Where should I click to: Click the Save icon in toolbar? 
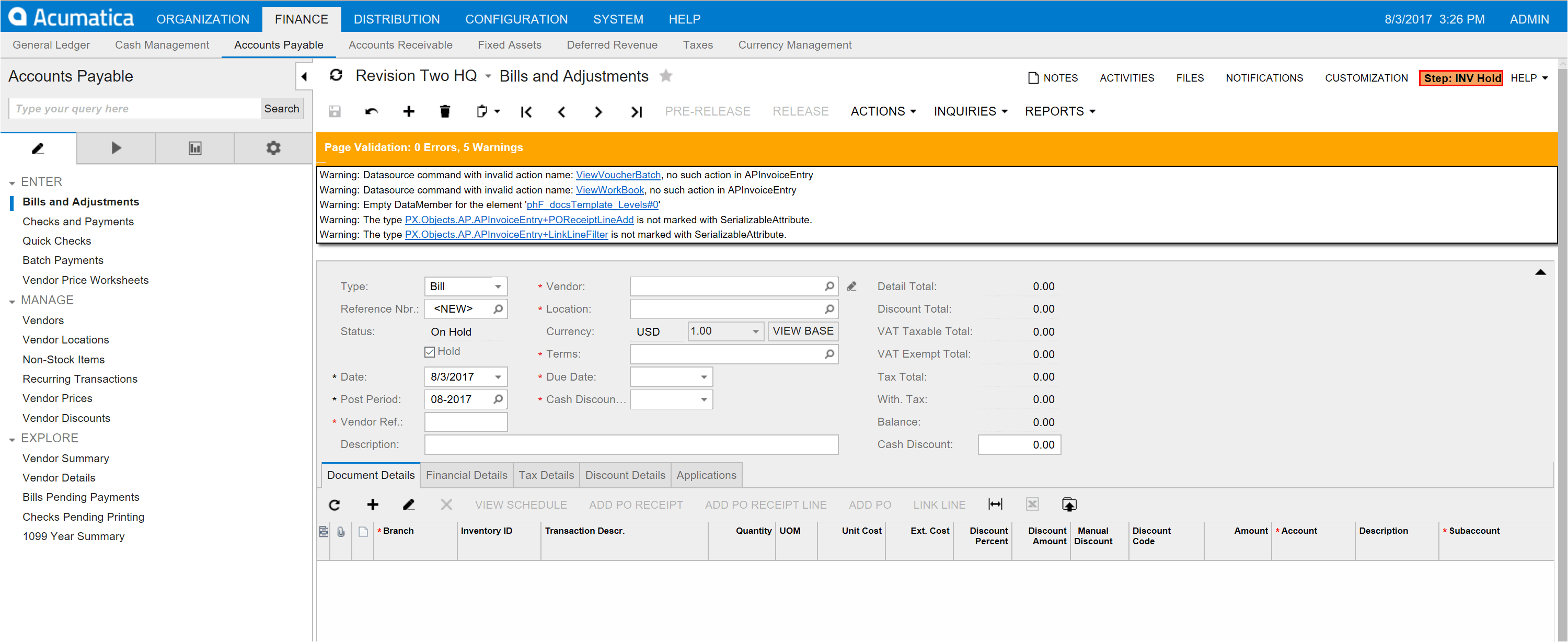[x=335, y=110]
